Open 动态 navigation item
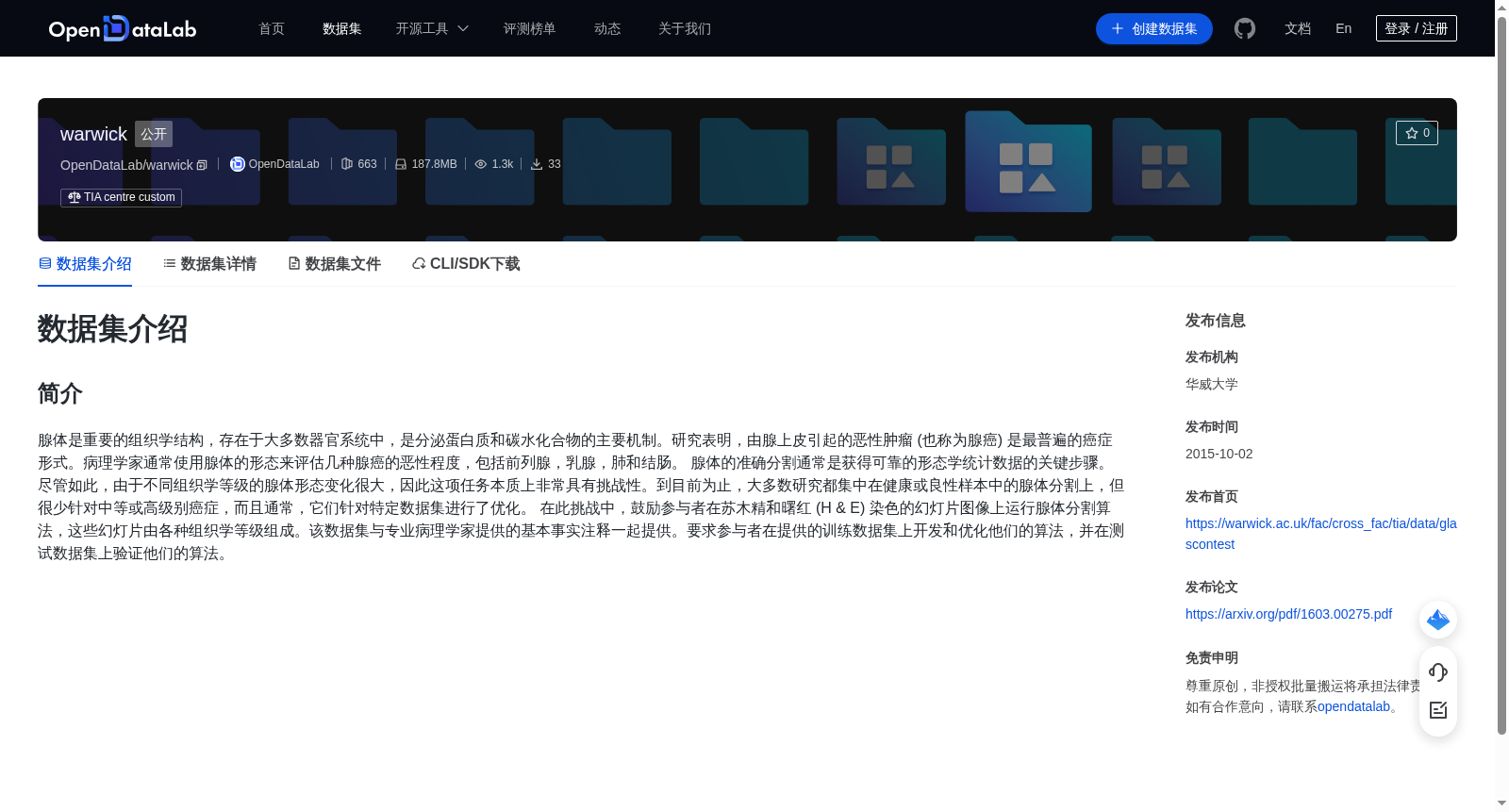Screen dimensions: 1509x812 [607, 29]
